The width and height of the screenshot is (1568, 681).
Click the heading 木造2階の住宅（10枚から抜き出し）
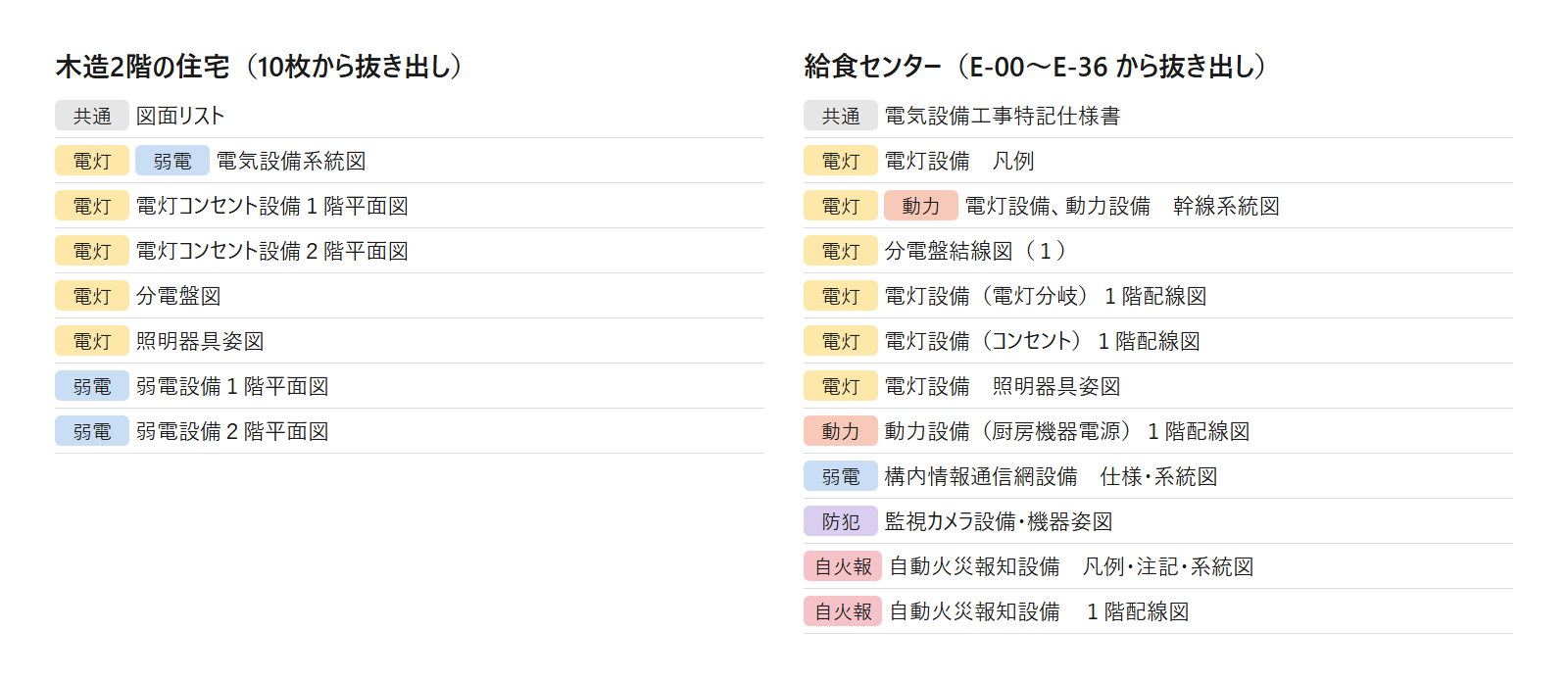259,67
